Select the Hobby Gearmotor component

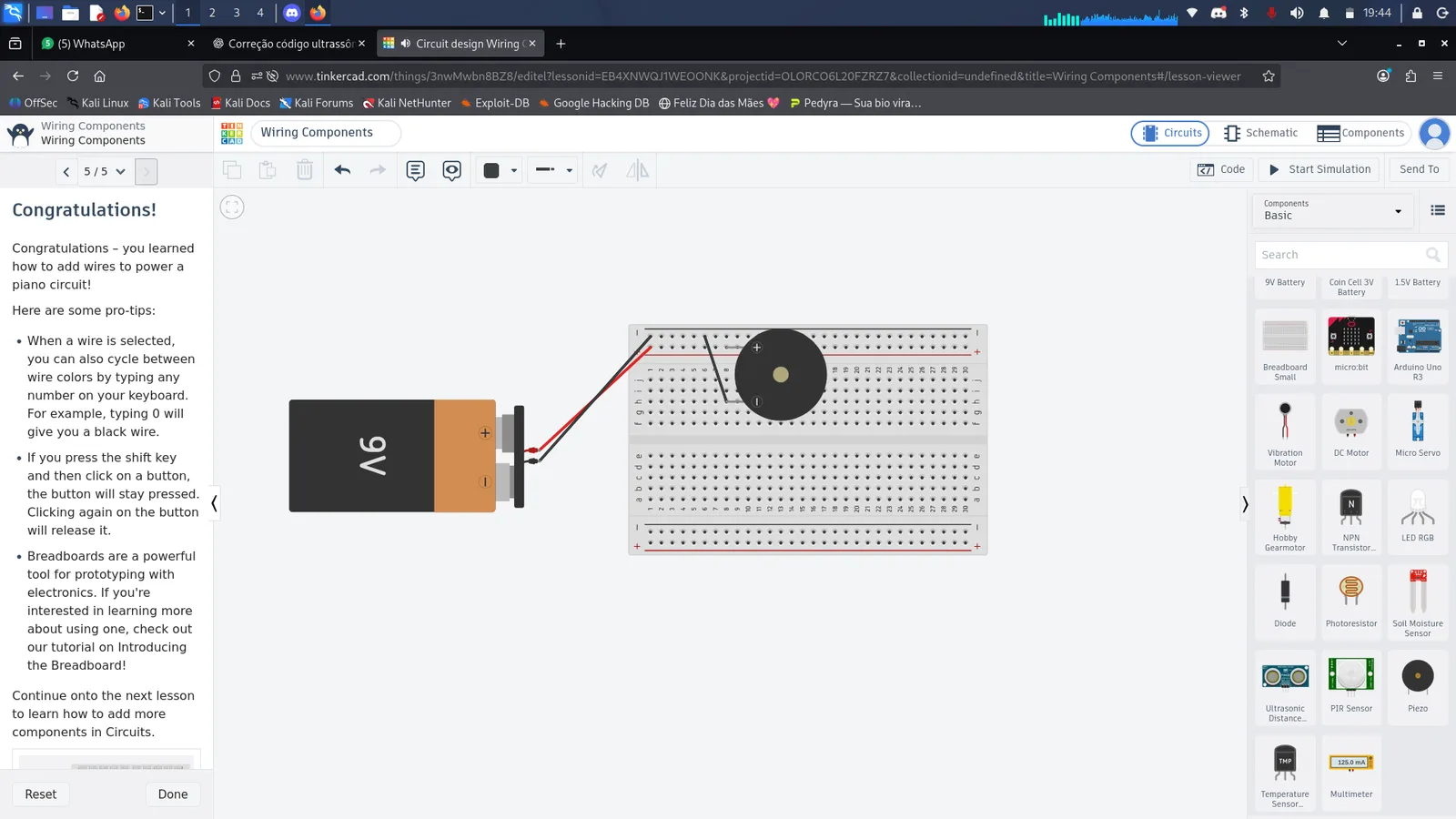point(1285,517)
